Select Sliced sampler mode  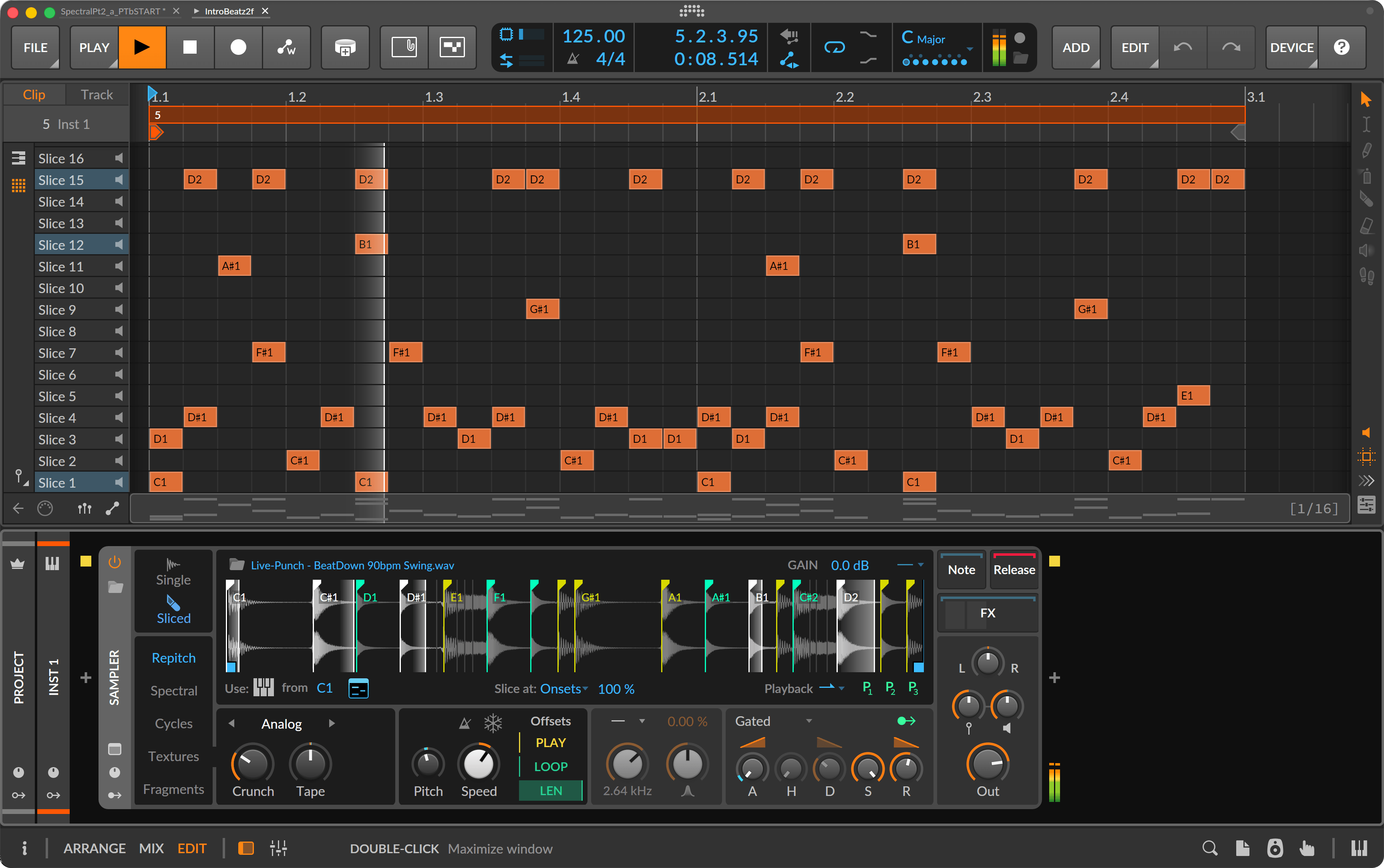tap(173, 610)
